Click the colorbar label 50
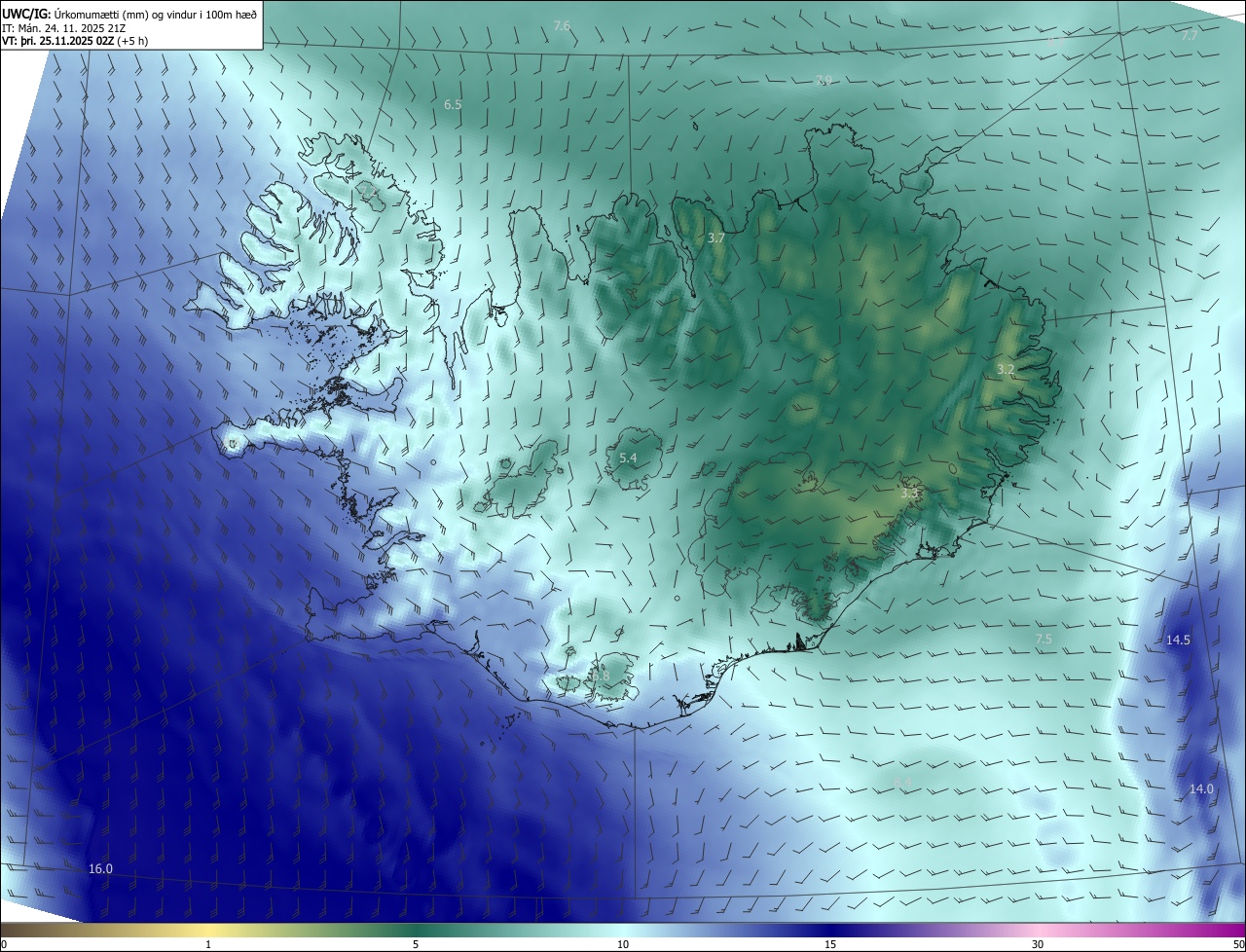Image resolution: width=1246 pixels, height=952 pixels. 1238,944
